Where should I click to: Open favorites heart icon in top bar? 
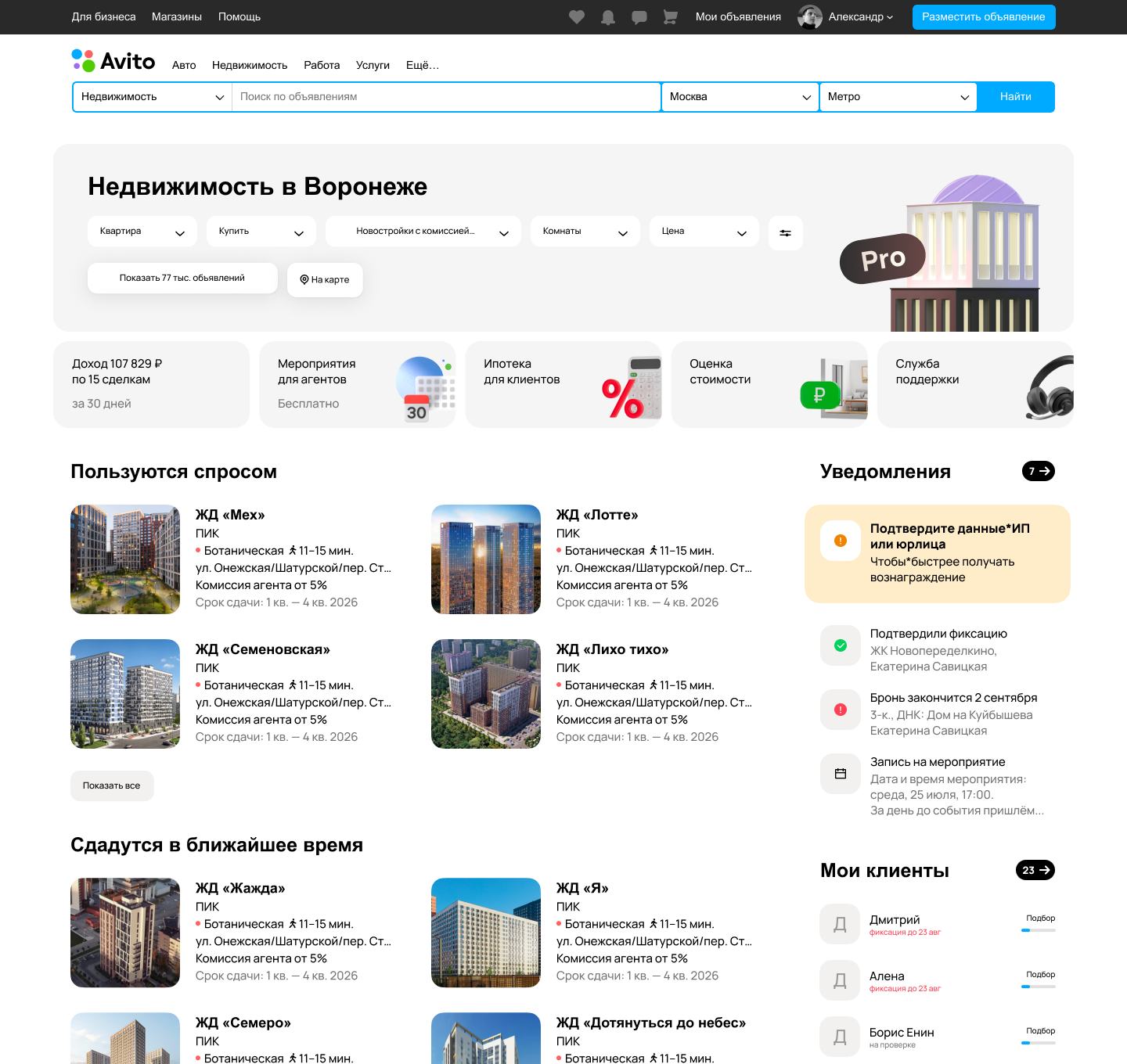coord(577,17)
